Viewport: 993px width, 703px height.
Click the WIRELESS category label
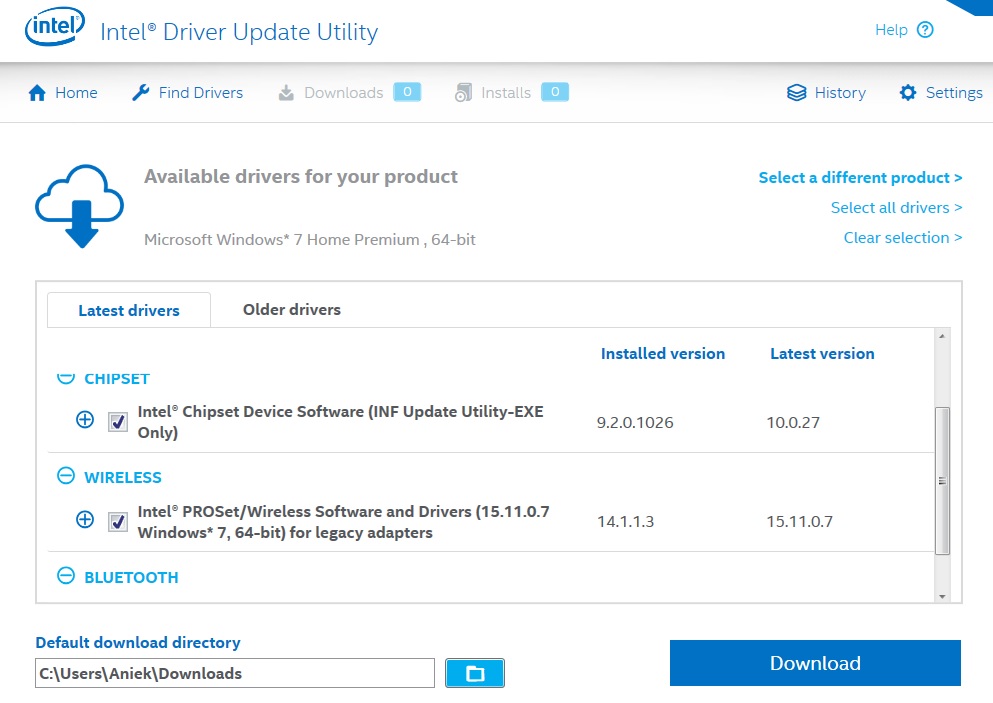(123, 478)
